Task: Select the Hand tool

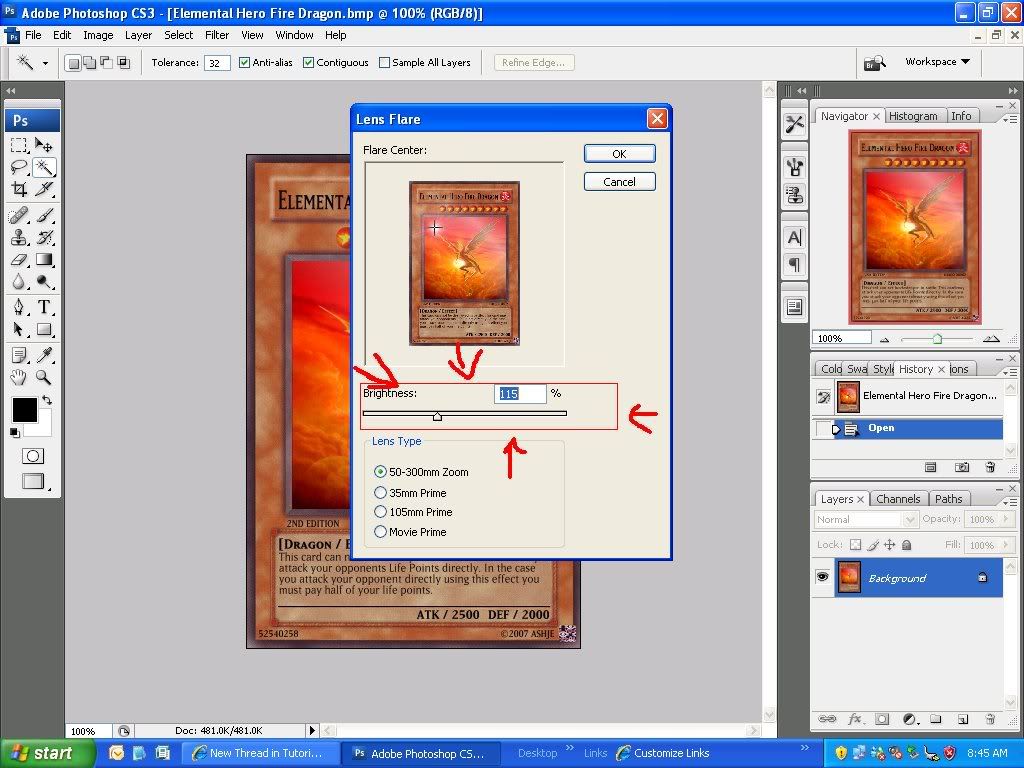Action: [19, 377]
